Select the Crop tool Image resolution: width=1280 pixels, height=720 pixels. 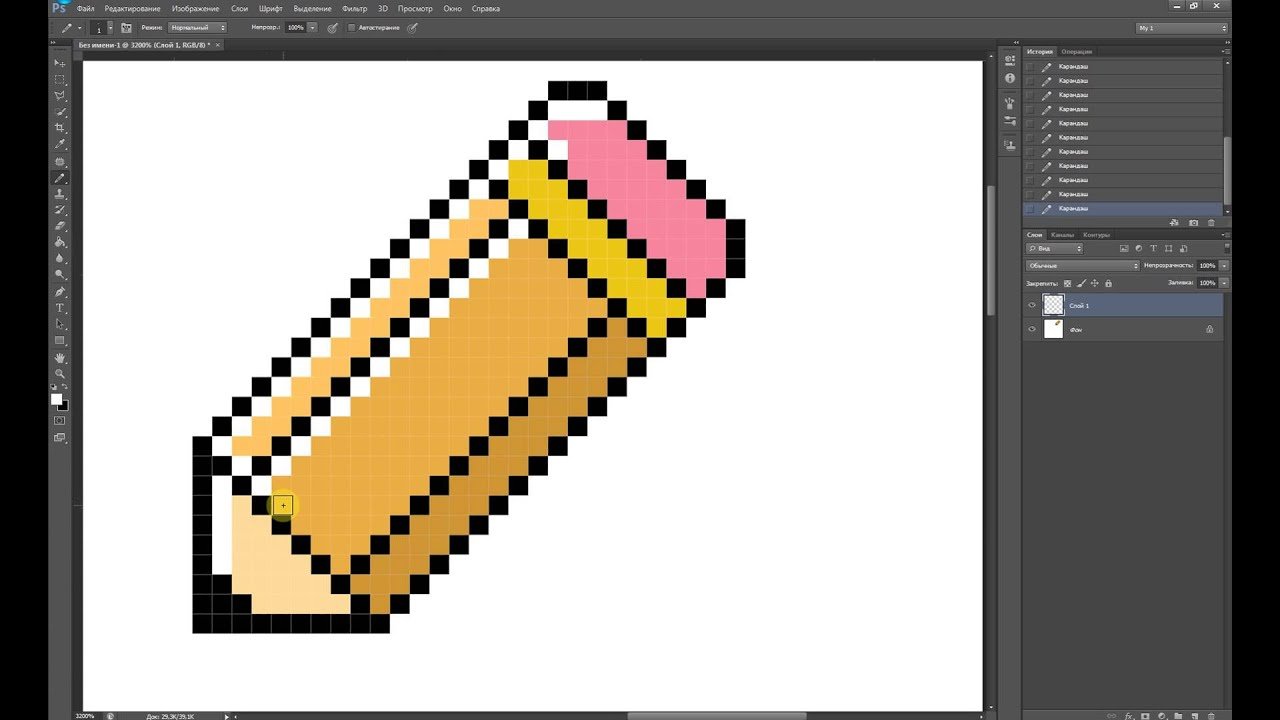pos(60,128)
